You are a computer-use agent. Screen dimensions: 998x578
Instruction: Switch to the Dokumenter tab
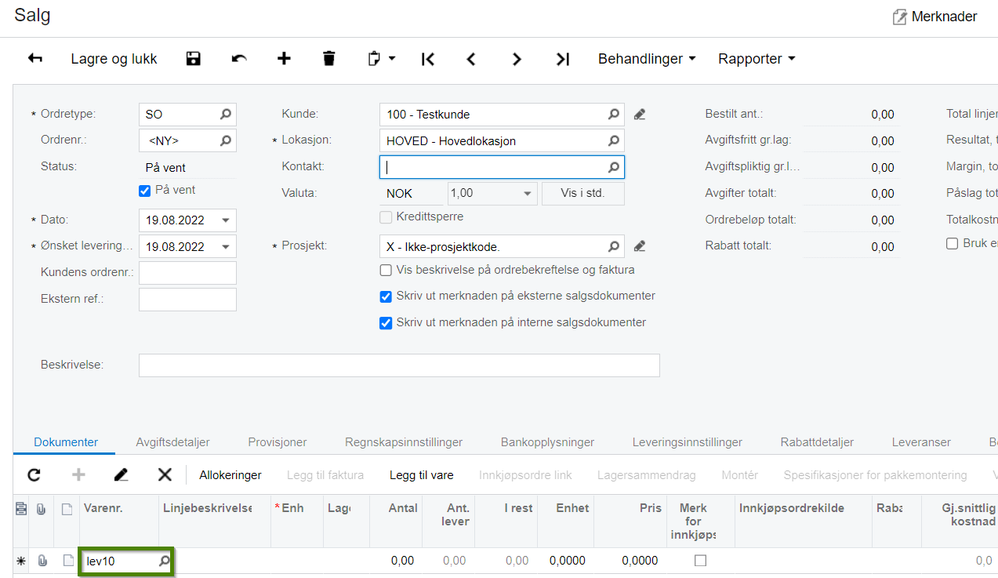[x=66, y=442]
